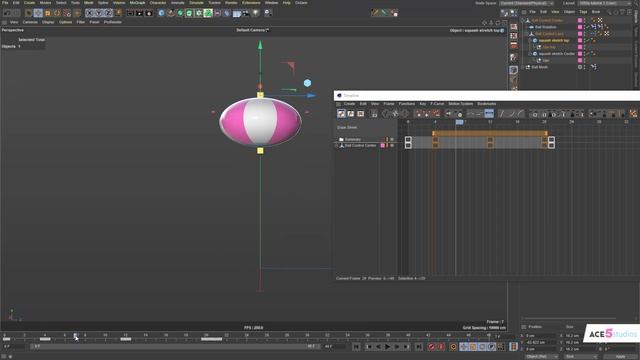Select the Live Selection tool
The height and width of the screenshot is (360, 640).
pyautogui.click(x=29, y=13)
